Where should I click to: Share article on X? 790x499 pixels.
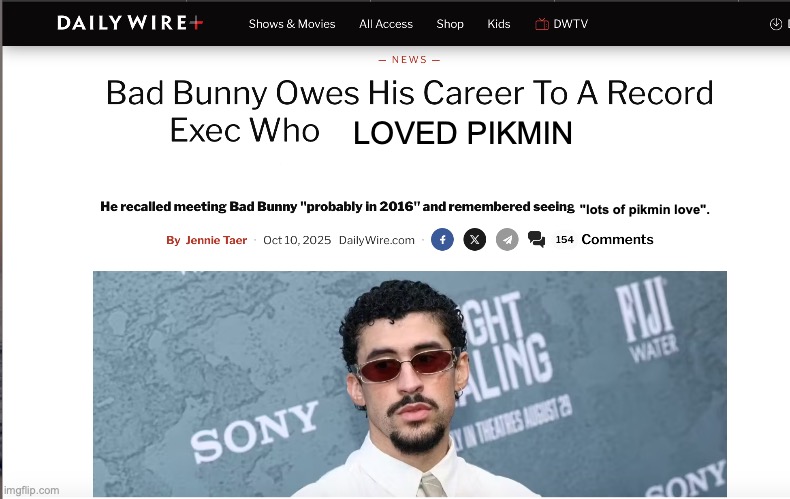tap(475, 239)
